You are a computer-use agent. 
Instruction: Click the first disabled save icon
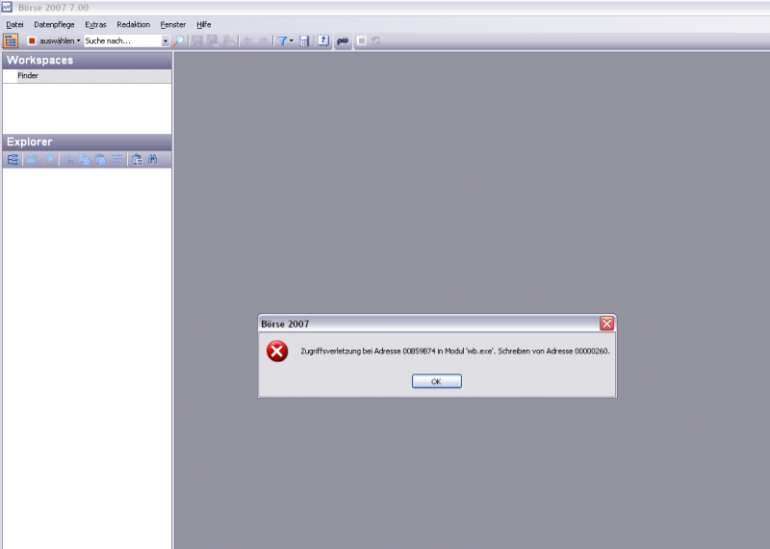click(x=197, y=41)
